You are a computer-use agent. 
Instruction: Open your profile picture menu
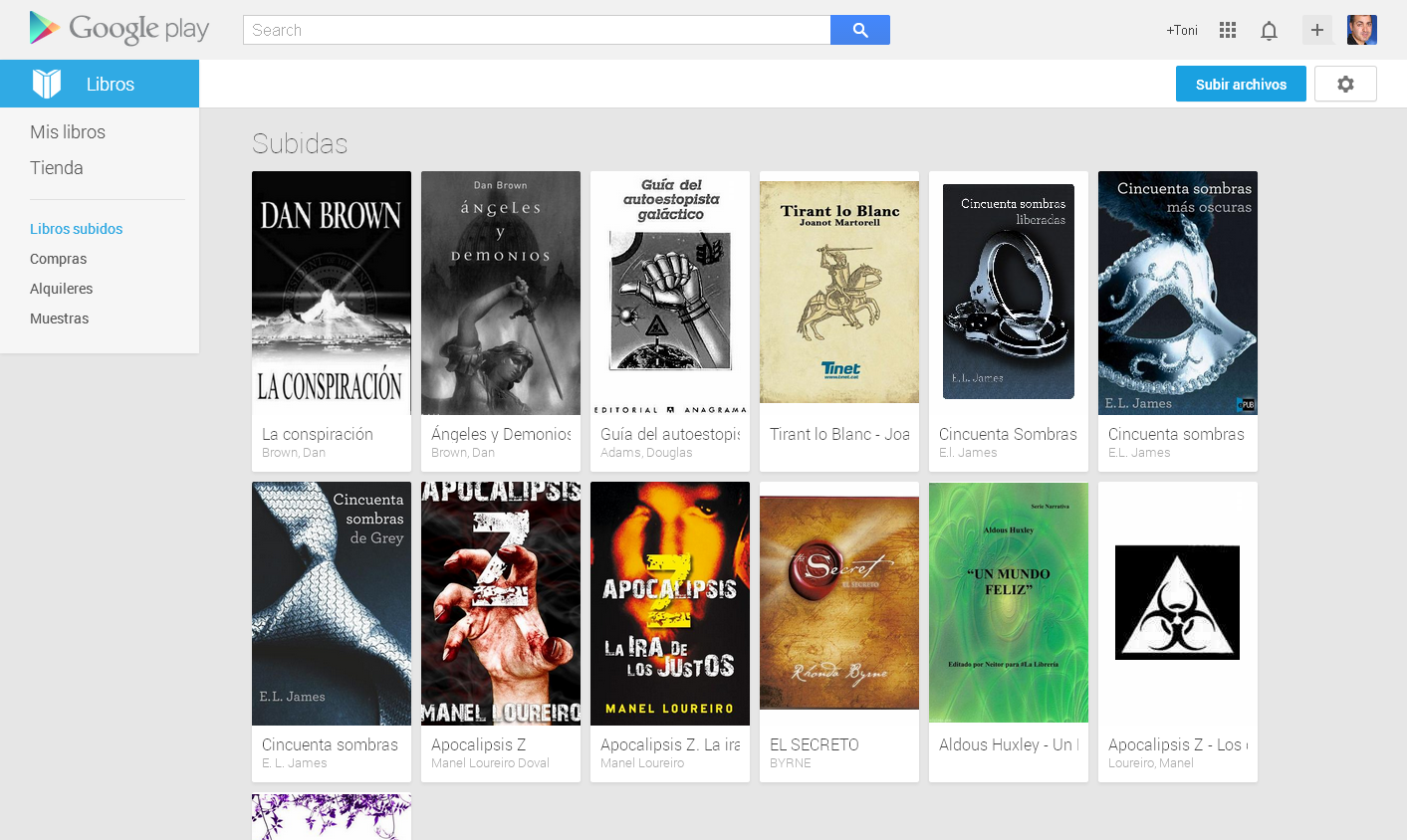[1361, 30]
